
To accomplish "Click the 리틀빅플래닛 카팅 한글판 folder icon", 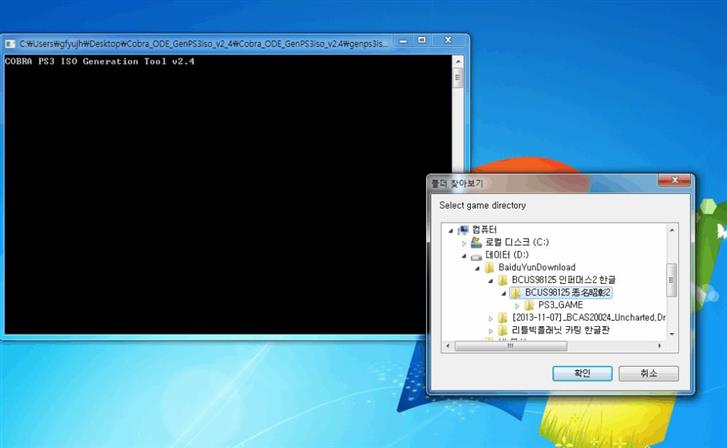I will click(502, 330).
